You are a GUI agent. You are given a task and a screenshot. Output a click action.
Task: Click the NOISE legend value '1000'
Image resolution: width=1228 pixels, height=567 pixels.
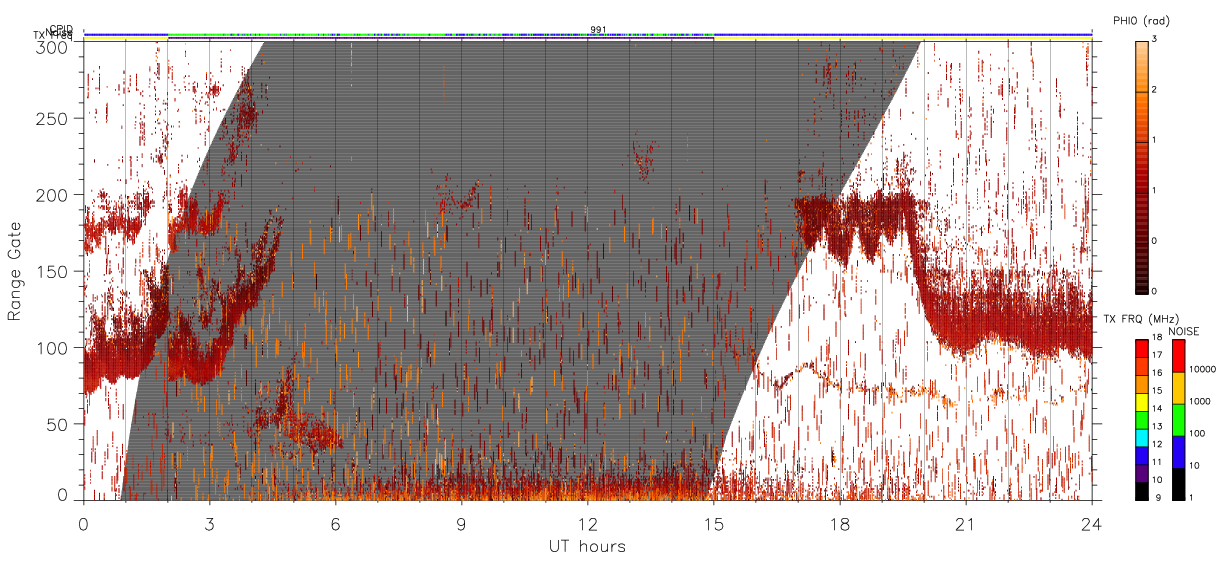pyautogui.click(x=1199, y=401)
